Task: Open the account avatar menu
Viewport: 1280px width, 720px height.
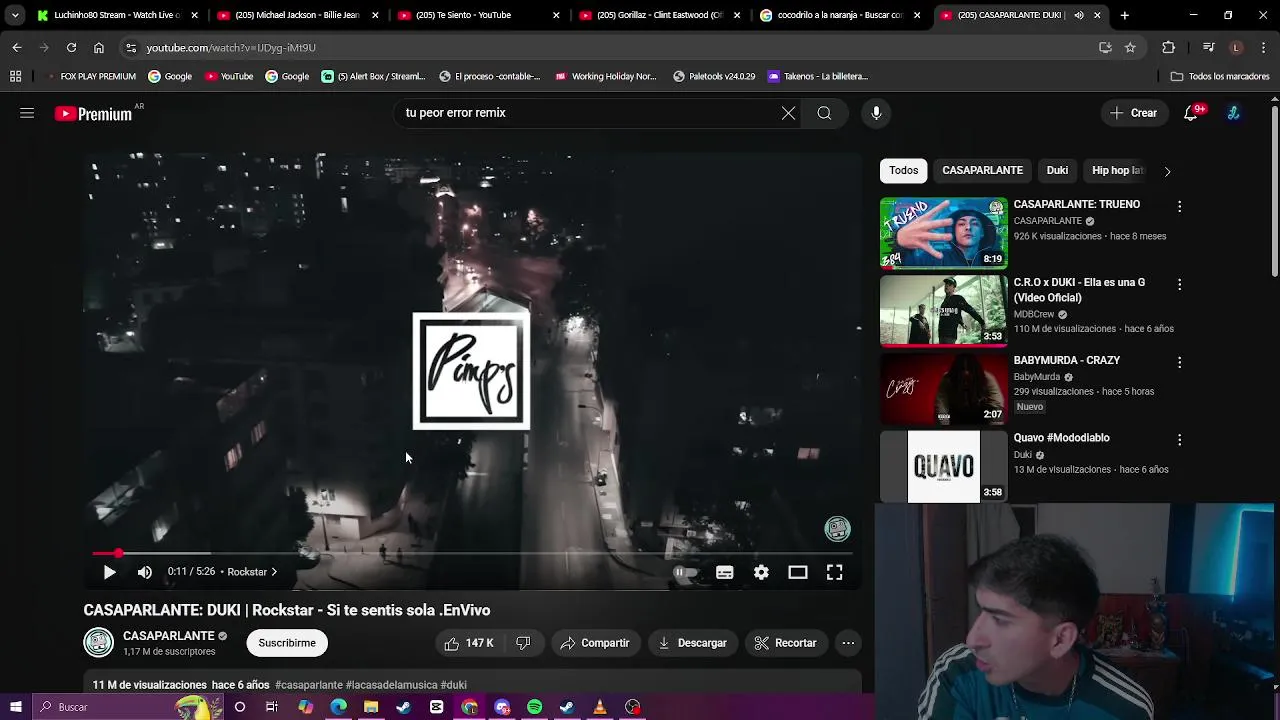Action: [x=1233, y=113]
